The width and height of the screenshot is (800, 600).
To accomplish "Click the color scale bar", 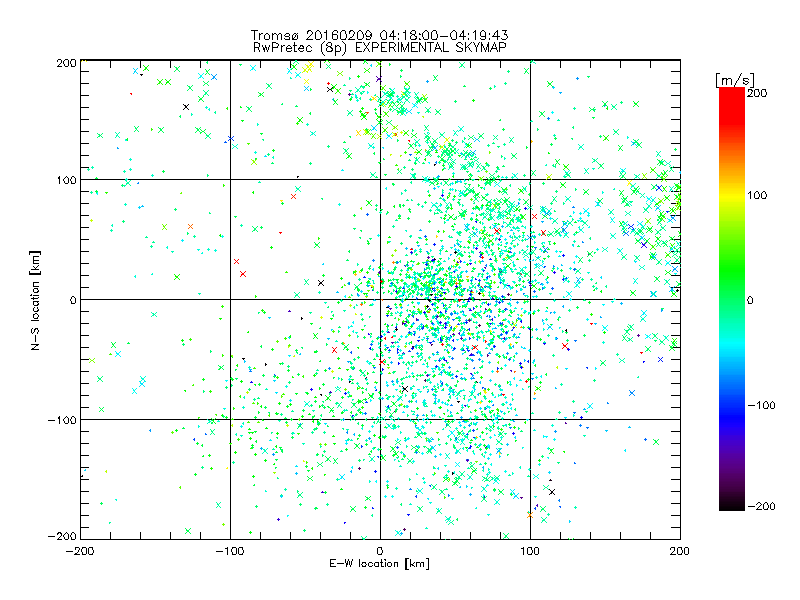I will click(732, 299).
